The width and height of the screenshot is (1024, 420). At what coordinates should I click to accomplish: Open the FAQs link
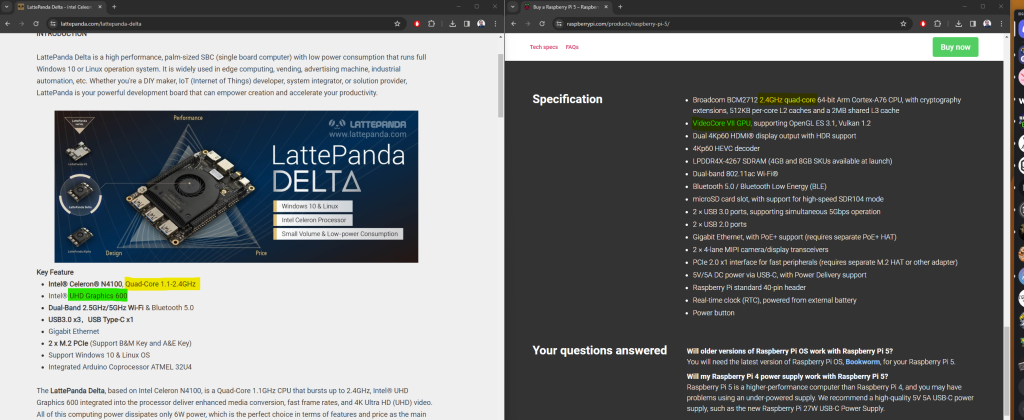pos(572,47)
